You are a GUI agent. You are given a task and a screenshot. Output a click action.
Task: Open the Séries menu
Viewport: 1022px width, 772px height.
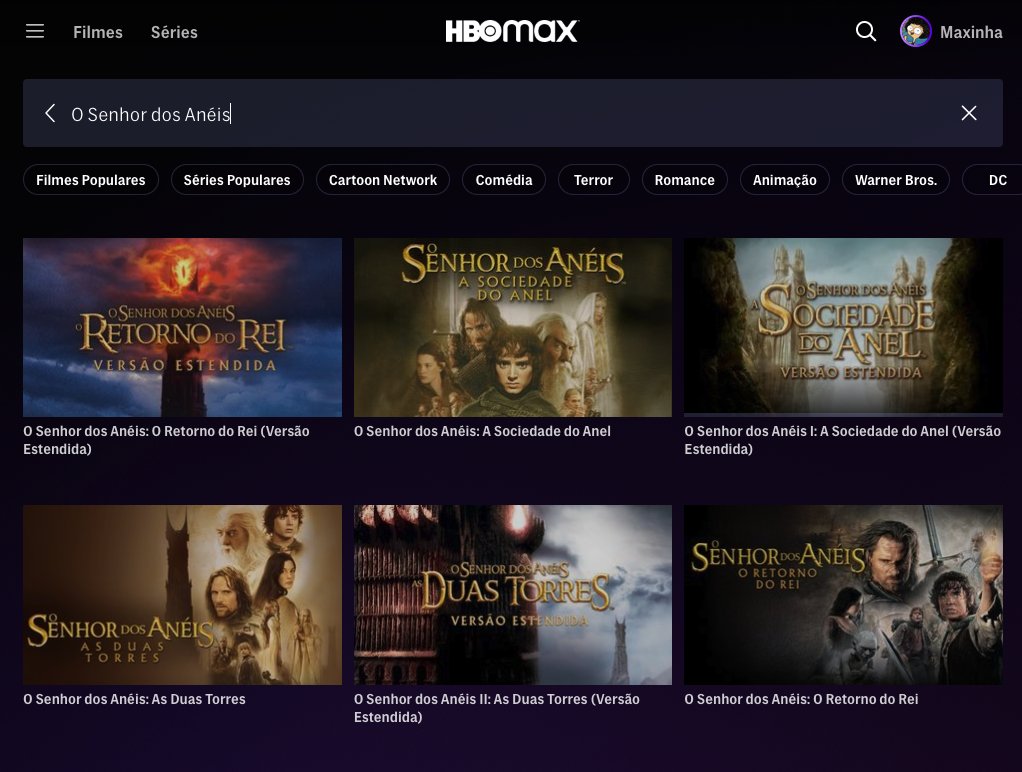174,32
